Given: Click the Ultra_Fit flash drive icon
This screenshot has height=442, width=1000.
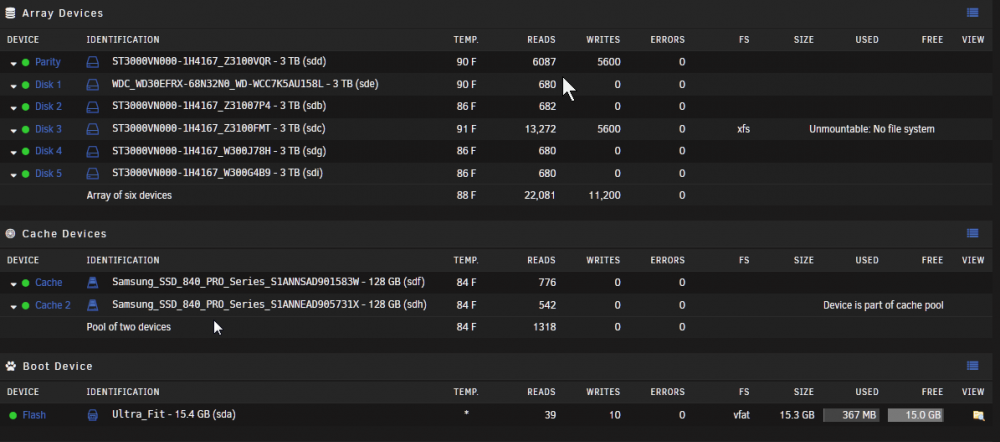Looking at the screenshot, I should coord(93,415).
